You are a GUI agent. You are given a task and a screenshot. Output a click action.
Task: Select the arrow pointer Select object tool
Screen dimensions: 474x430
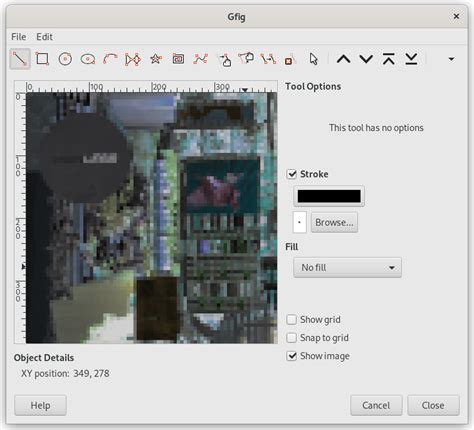313,59
